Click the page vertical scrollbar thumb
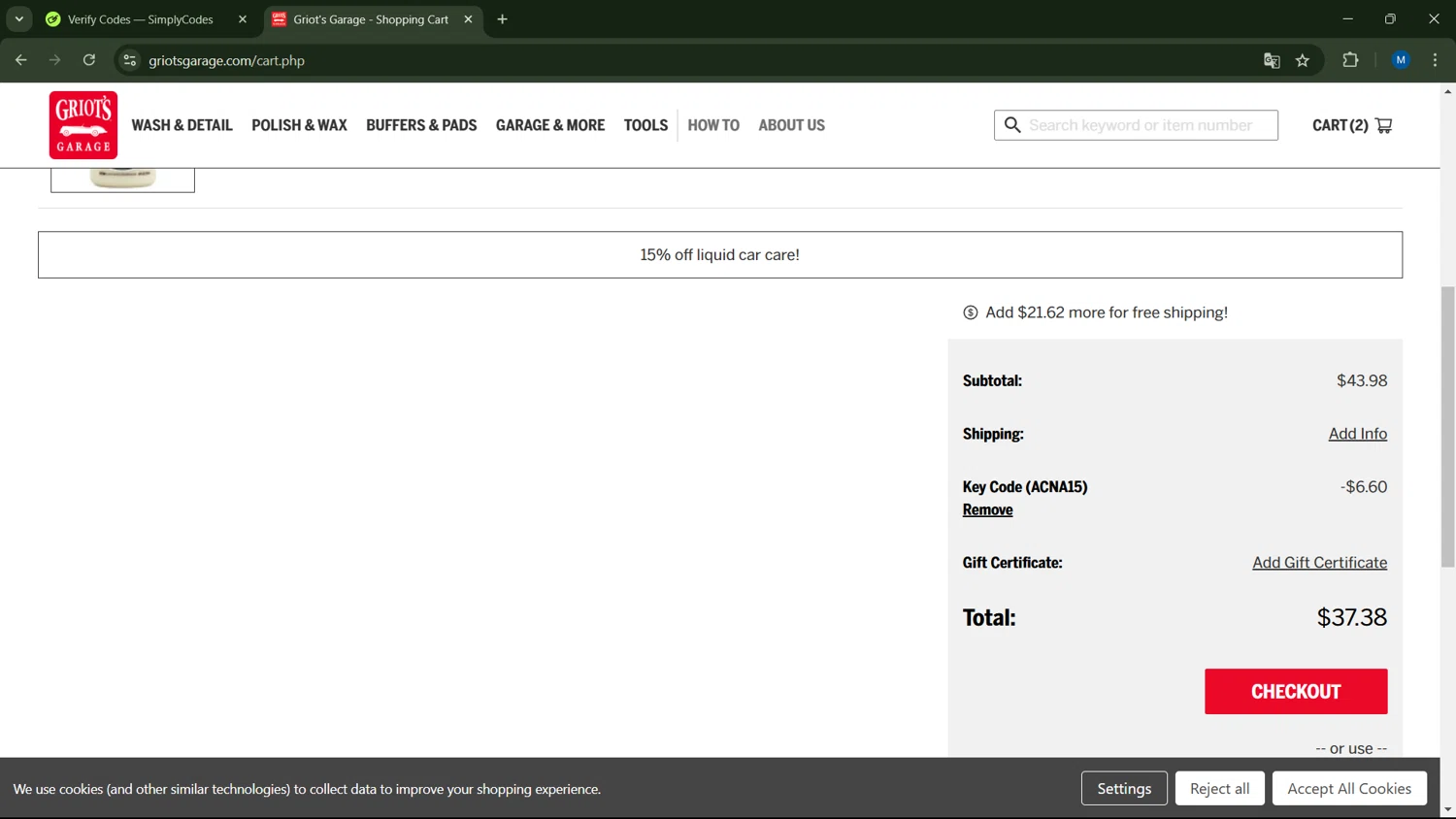This screenshot has width=1456, height=819. pyautogui.click(x=1448, y=427)
